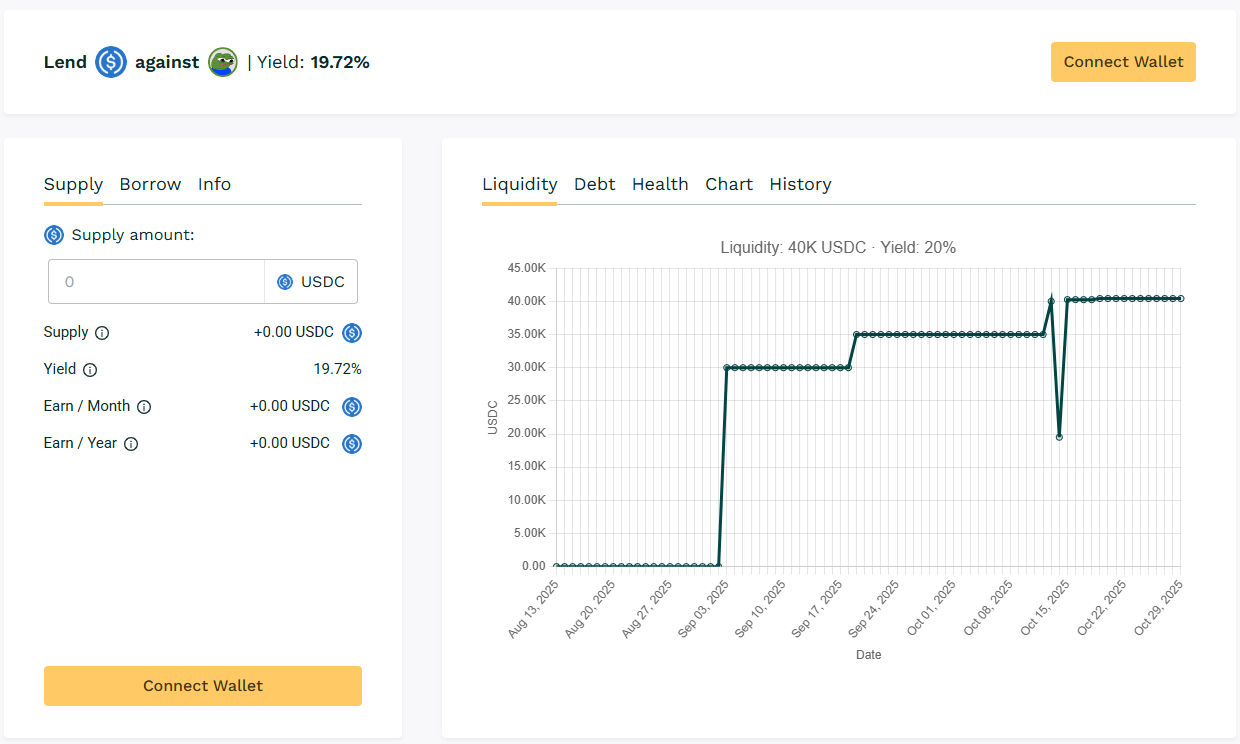Open the Yield info tooltip icon
This screenshot has height=744, width=1240.
click(x=90, y=369)
